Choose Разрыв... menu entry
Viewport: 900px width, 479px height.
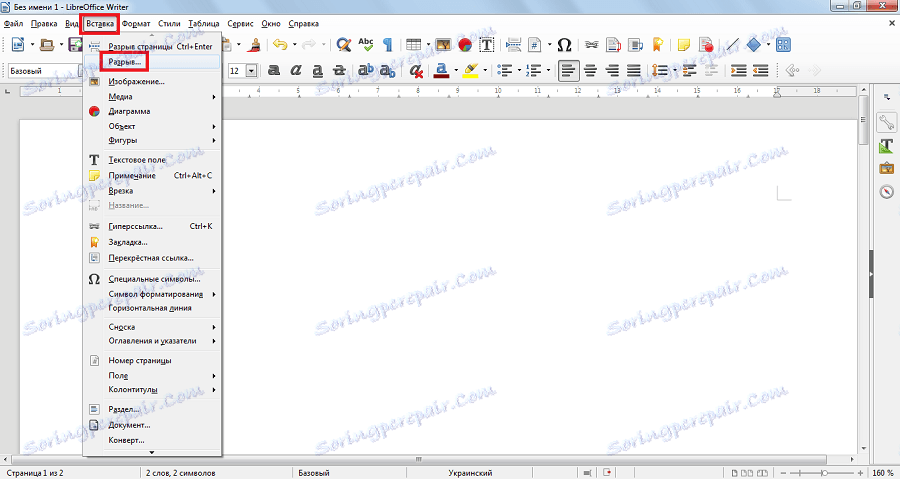pos(152,61)
